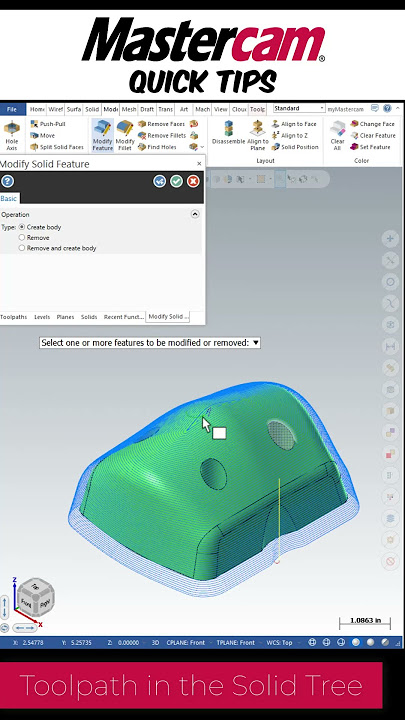This screenshot has height=720, width=405.
Task: Click Align to Face
Action: (x=294, y=124)
